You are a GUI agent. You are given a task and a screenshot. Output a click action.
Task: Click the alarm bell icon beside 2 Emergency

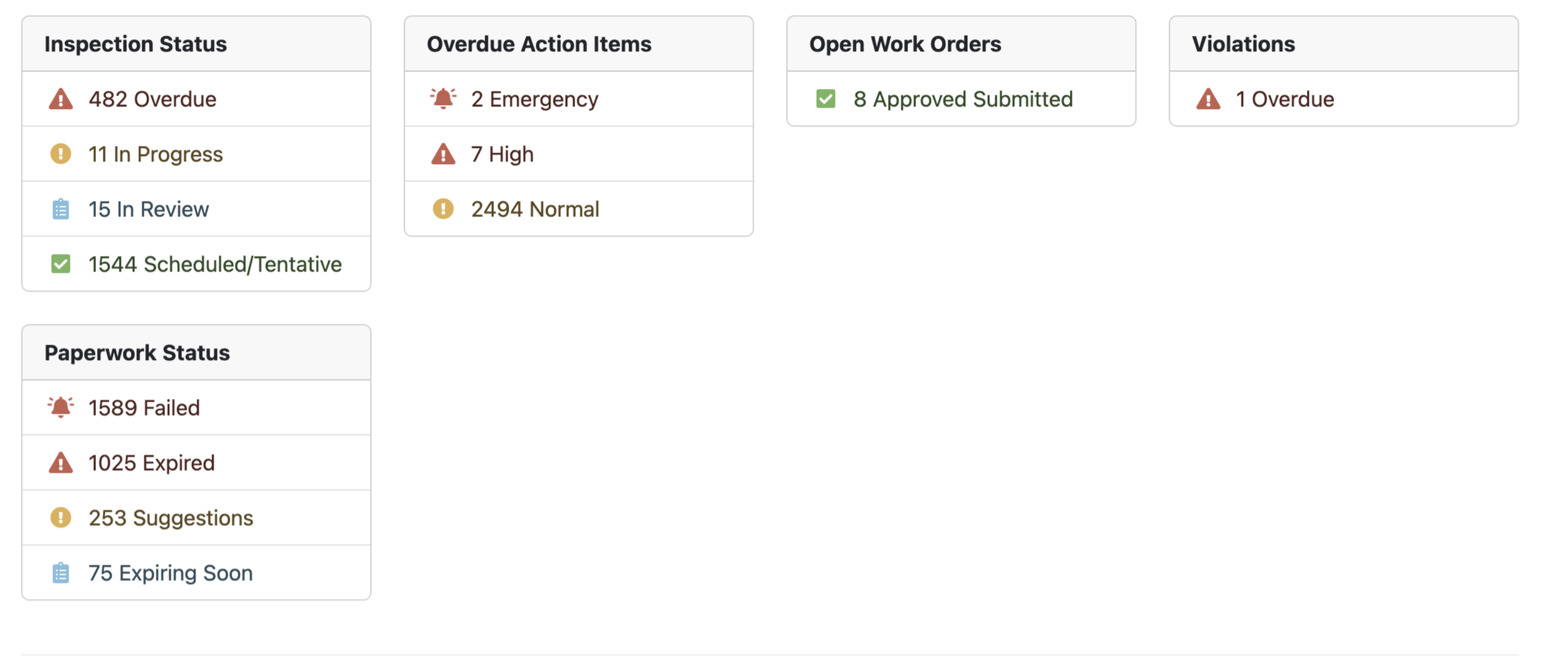click(443, 98)
